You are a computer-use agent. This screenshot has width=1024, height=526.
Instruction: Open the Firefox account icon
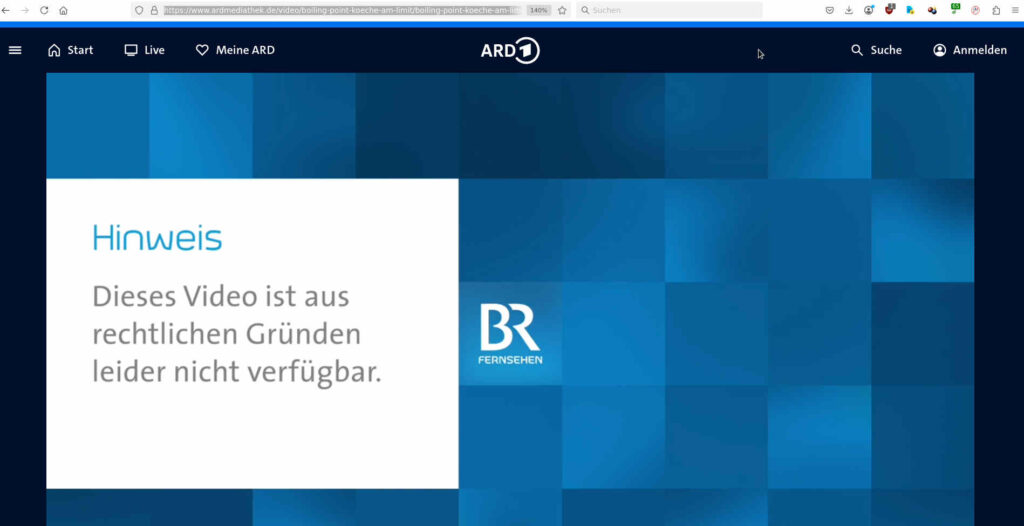pos(869,10)
